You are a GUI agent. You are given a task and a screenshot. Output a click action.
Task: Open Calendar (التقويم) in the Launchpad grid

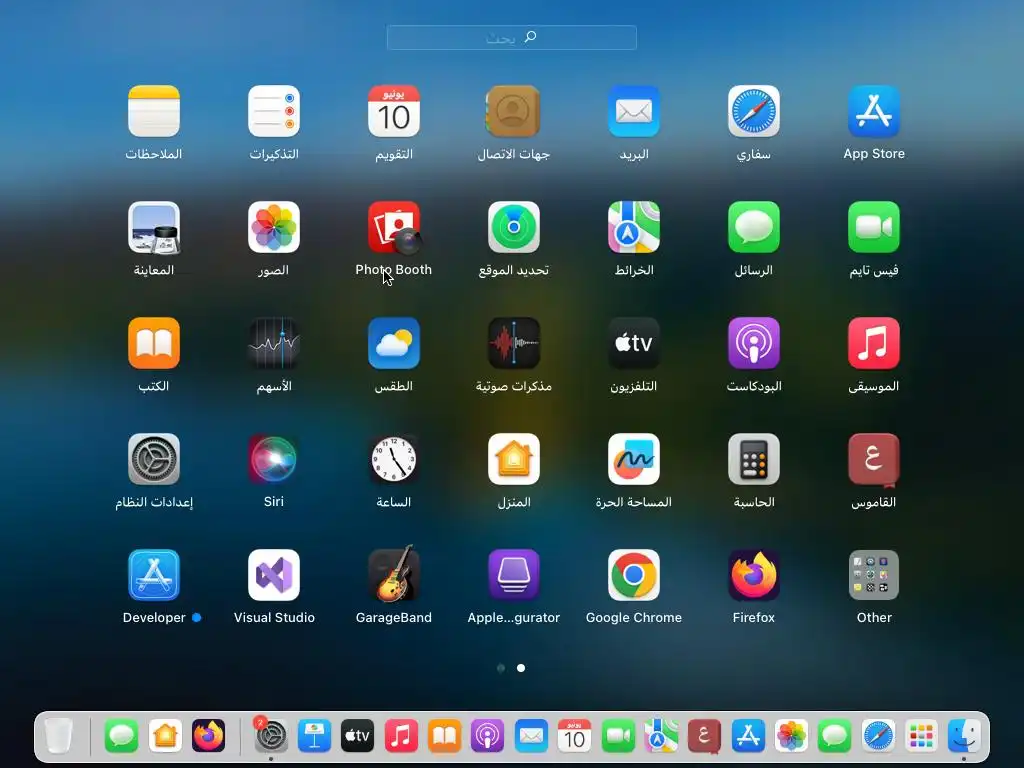click(394, 111)
